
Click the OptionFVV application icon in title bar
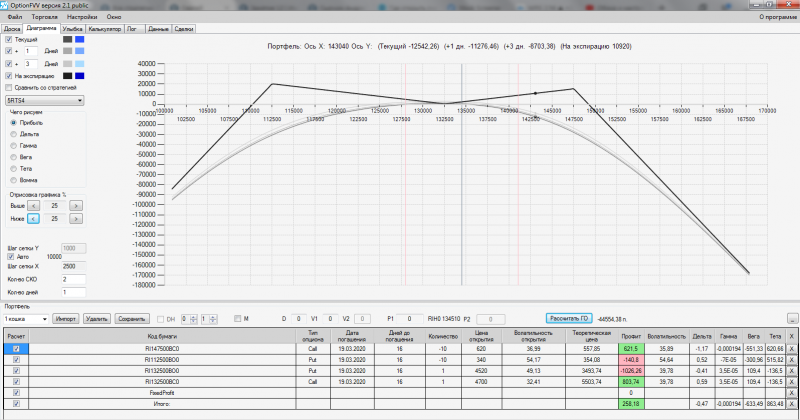pos(5,5)
